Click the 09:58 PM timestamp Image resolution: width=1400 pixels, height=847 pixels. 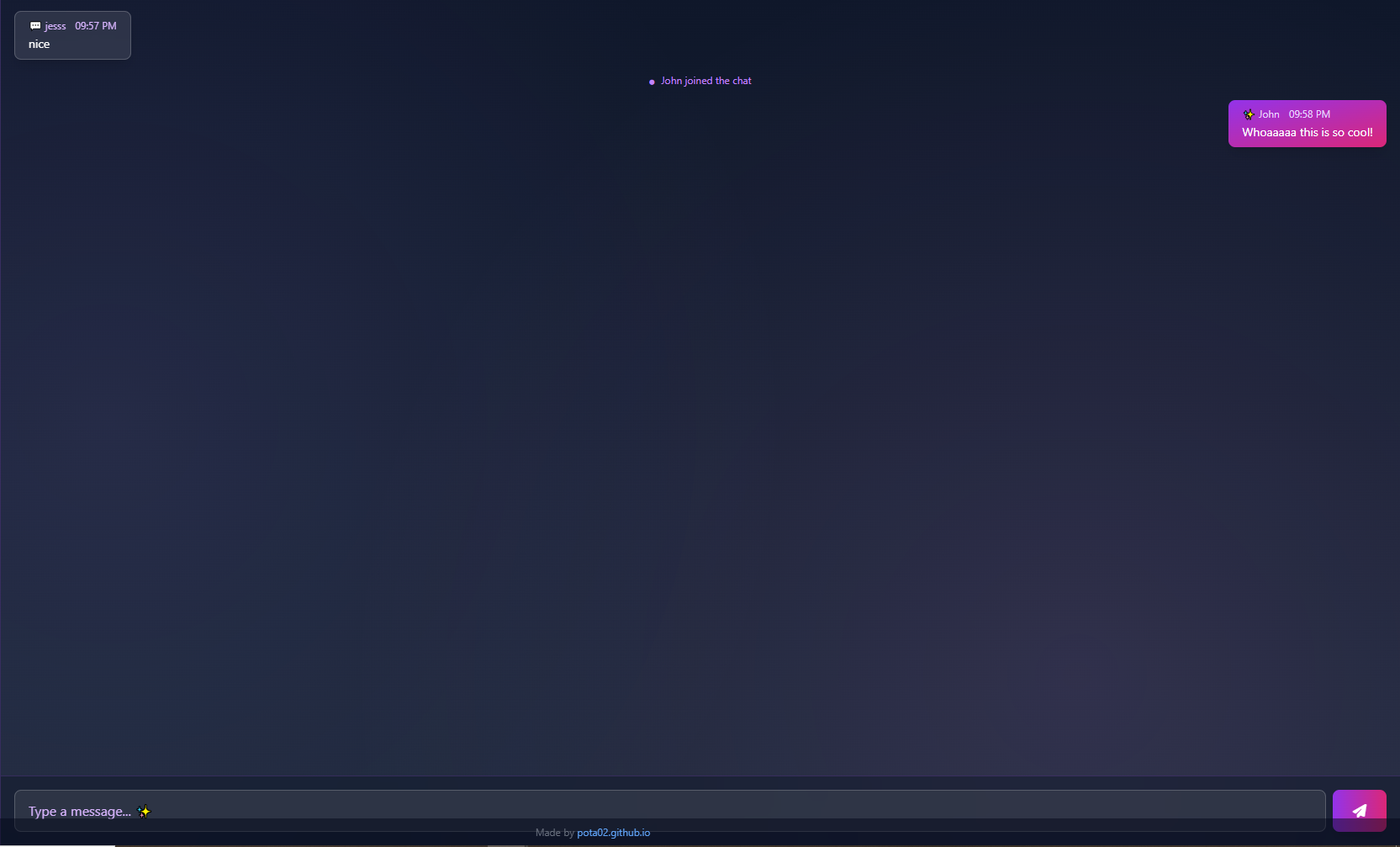click(1309, 114)
